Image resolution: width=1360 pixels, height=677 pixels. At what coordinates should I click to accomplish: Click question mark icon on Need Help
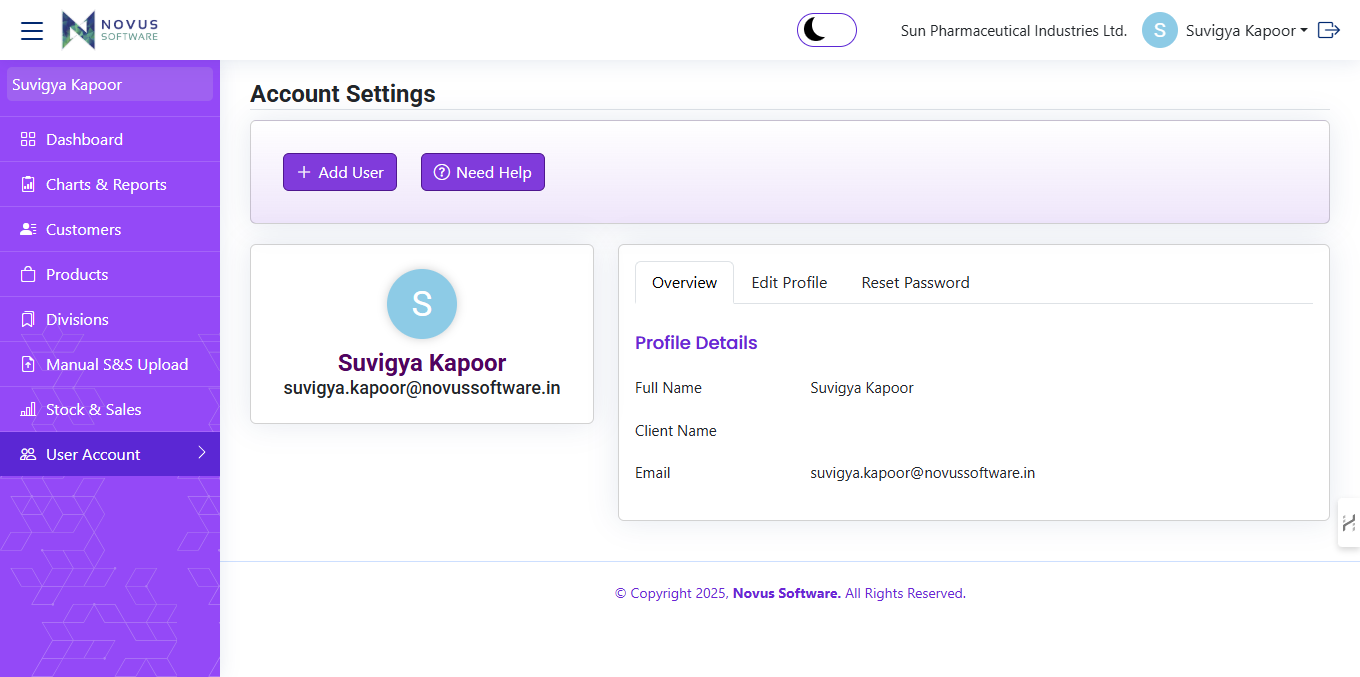(441, 172)
